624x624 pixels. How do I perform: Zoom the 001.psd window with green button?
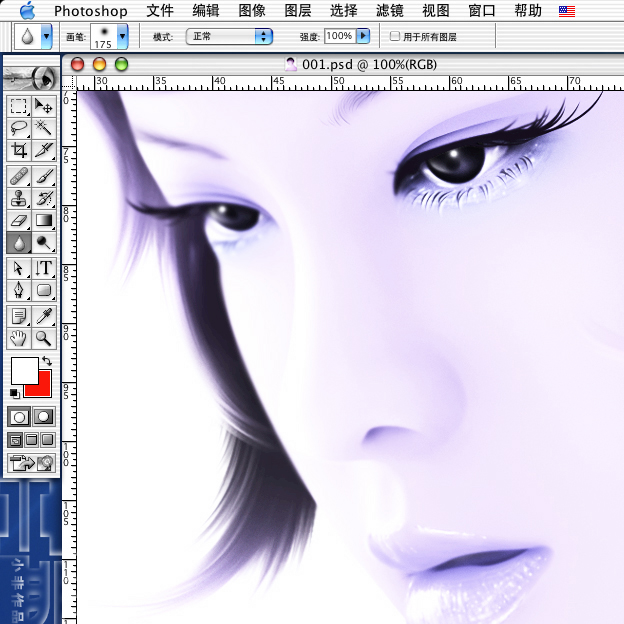(x=121, y=64)
